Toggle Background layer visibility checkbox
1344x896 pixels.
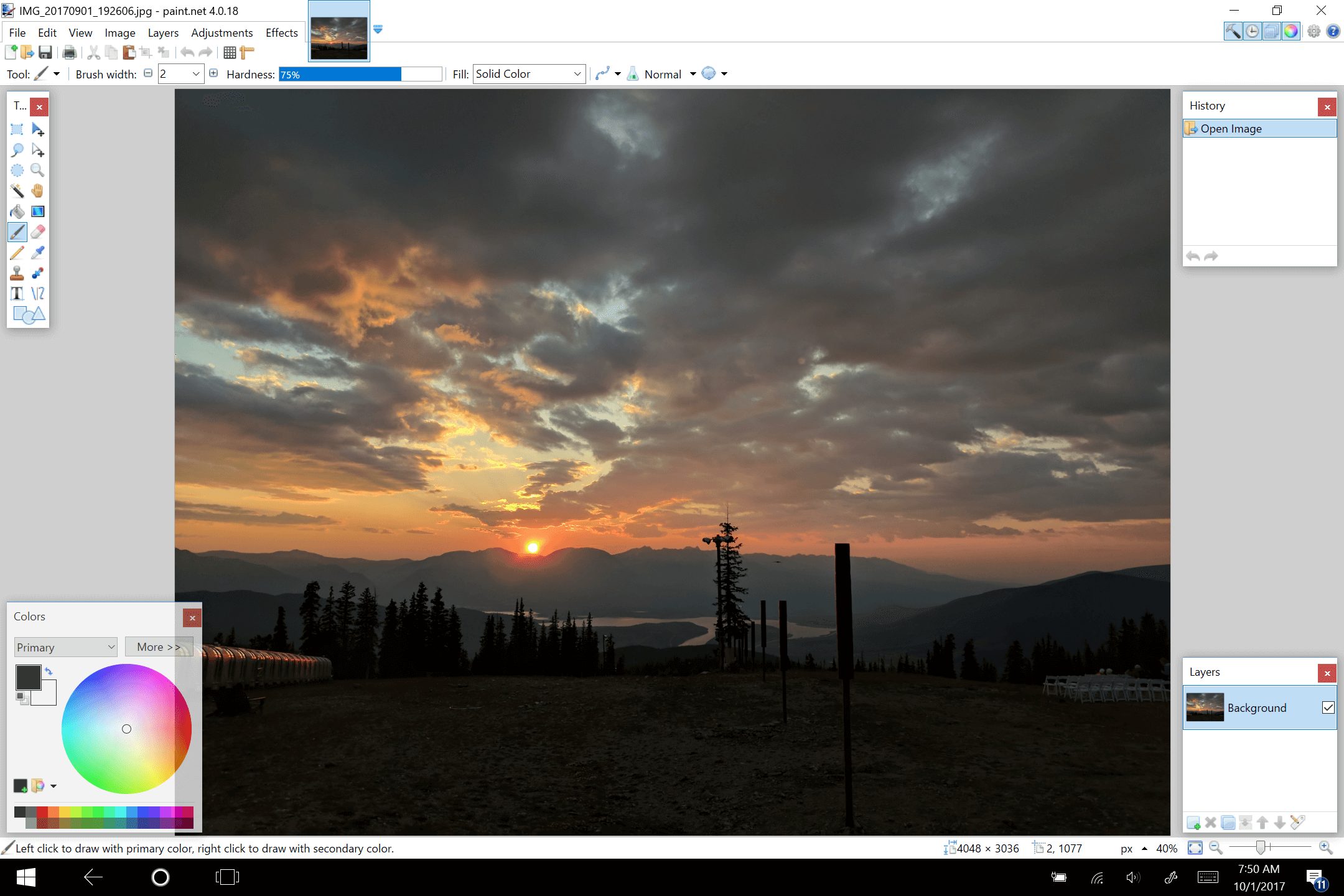click(x=1328, y=707)
